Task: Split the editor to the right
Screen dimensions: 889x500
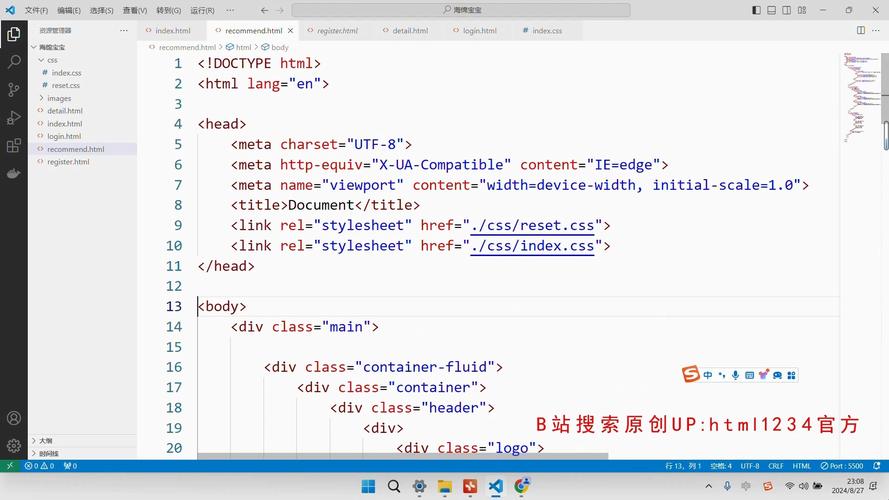Action: pyautogui.click(x=861, y=31)
